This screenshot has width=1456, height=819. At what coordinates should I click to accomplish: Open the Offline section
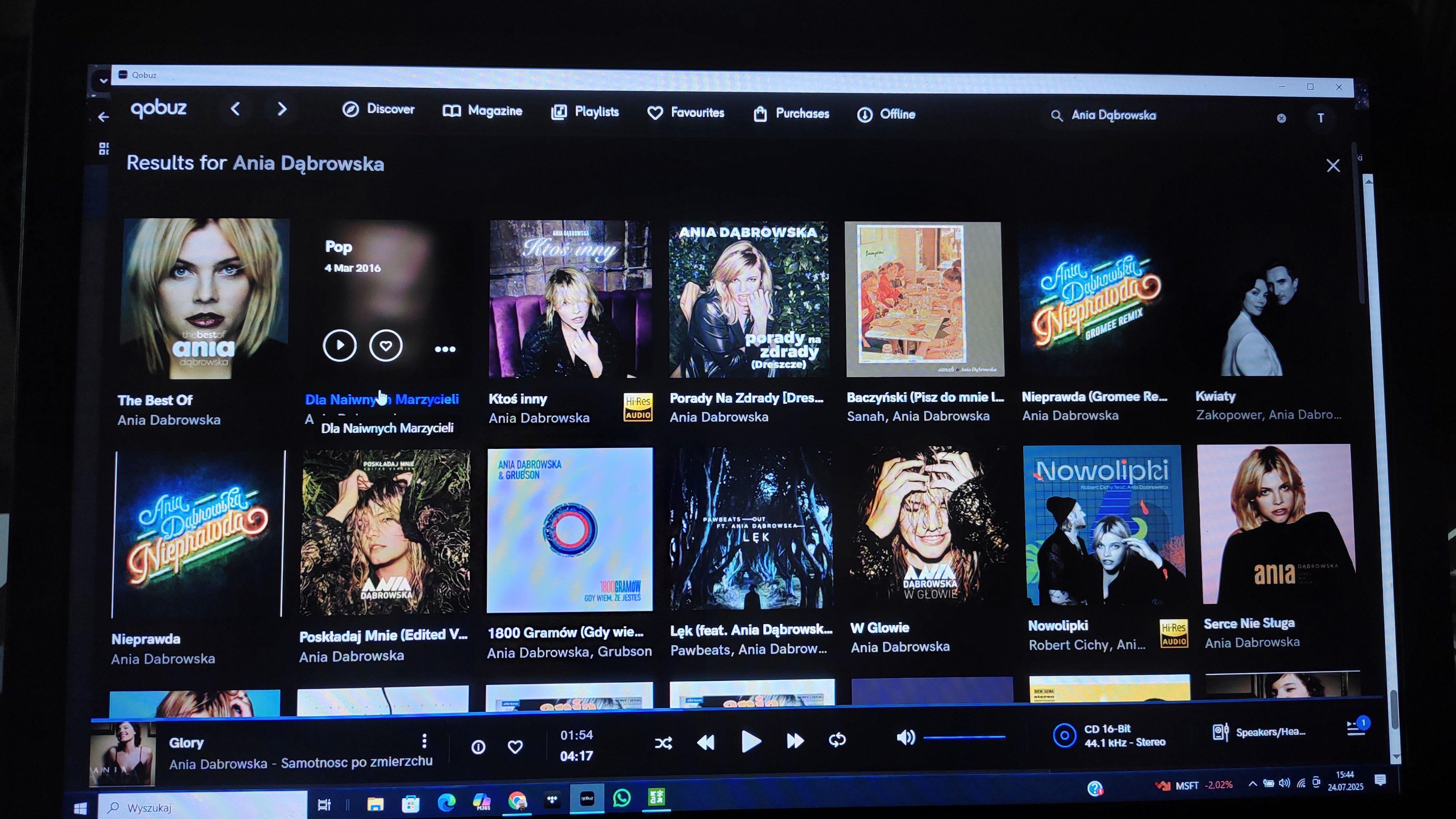[x=886, y=115]
